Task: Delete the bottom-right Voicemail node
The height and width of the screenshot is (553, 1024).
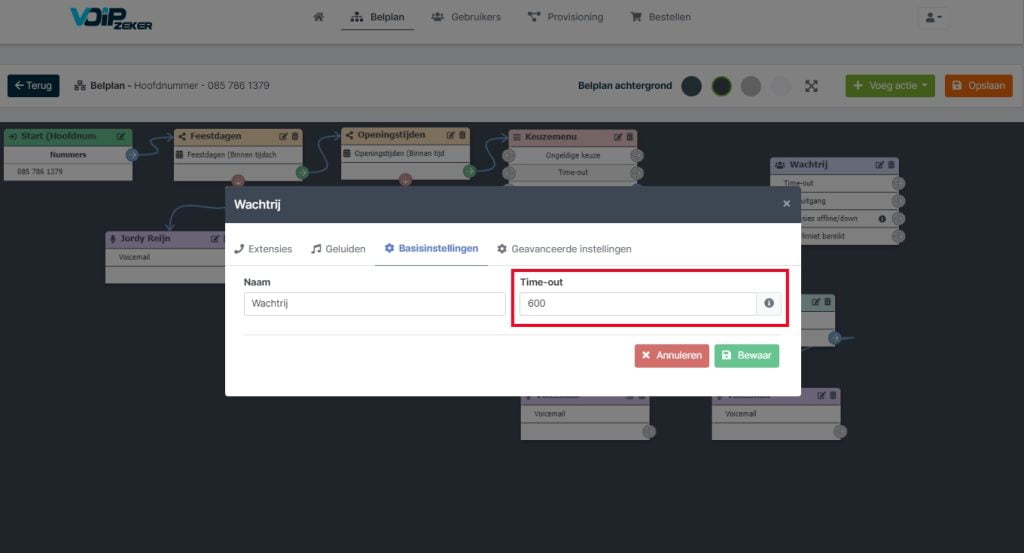Action: pyautogui.click(x=833, y=396)
